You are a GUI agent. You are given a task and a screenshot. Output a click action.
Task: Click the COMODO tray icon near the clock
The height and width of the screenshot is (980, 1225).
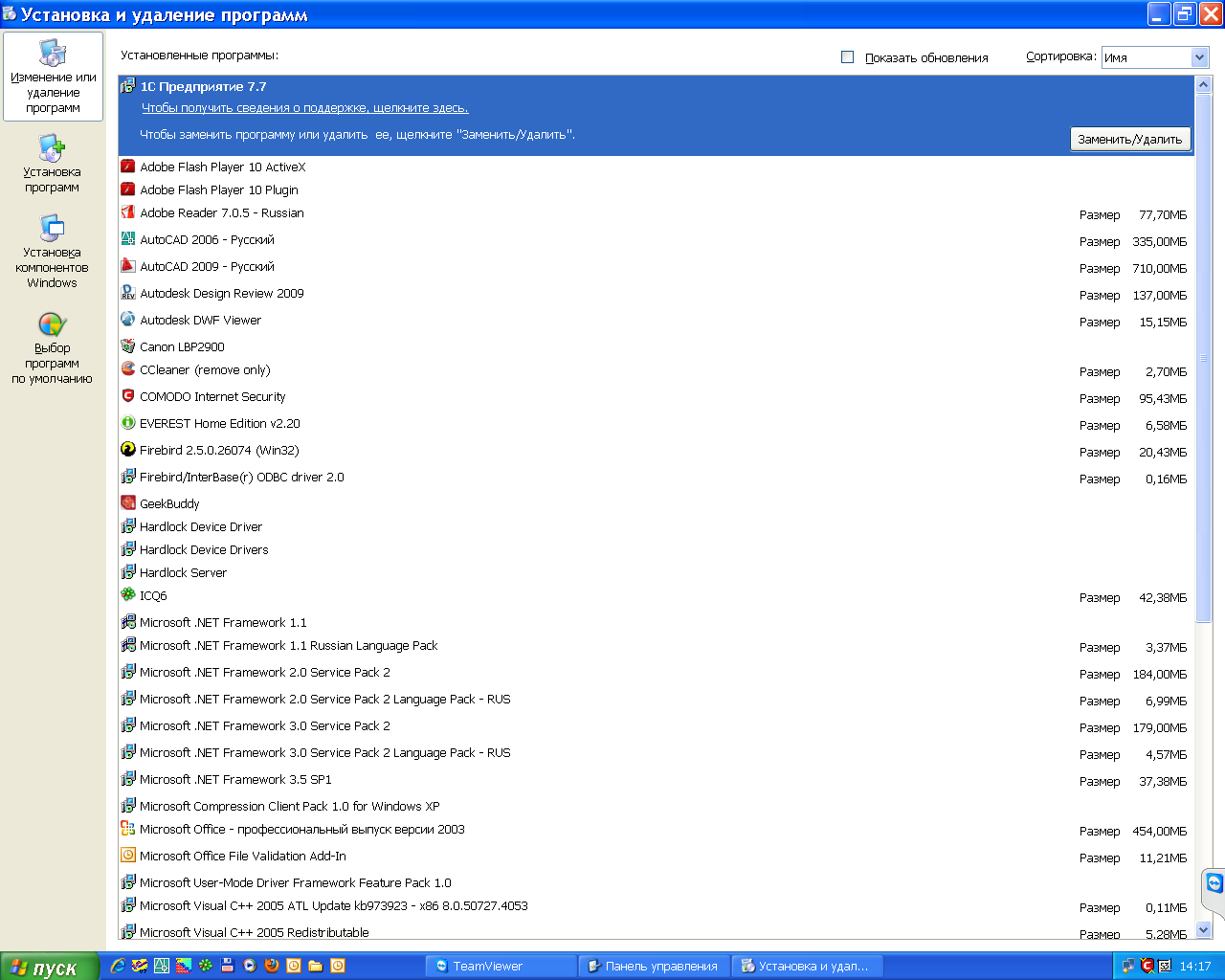[1147, 966]
